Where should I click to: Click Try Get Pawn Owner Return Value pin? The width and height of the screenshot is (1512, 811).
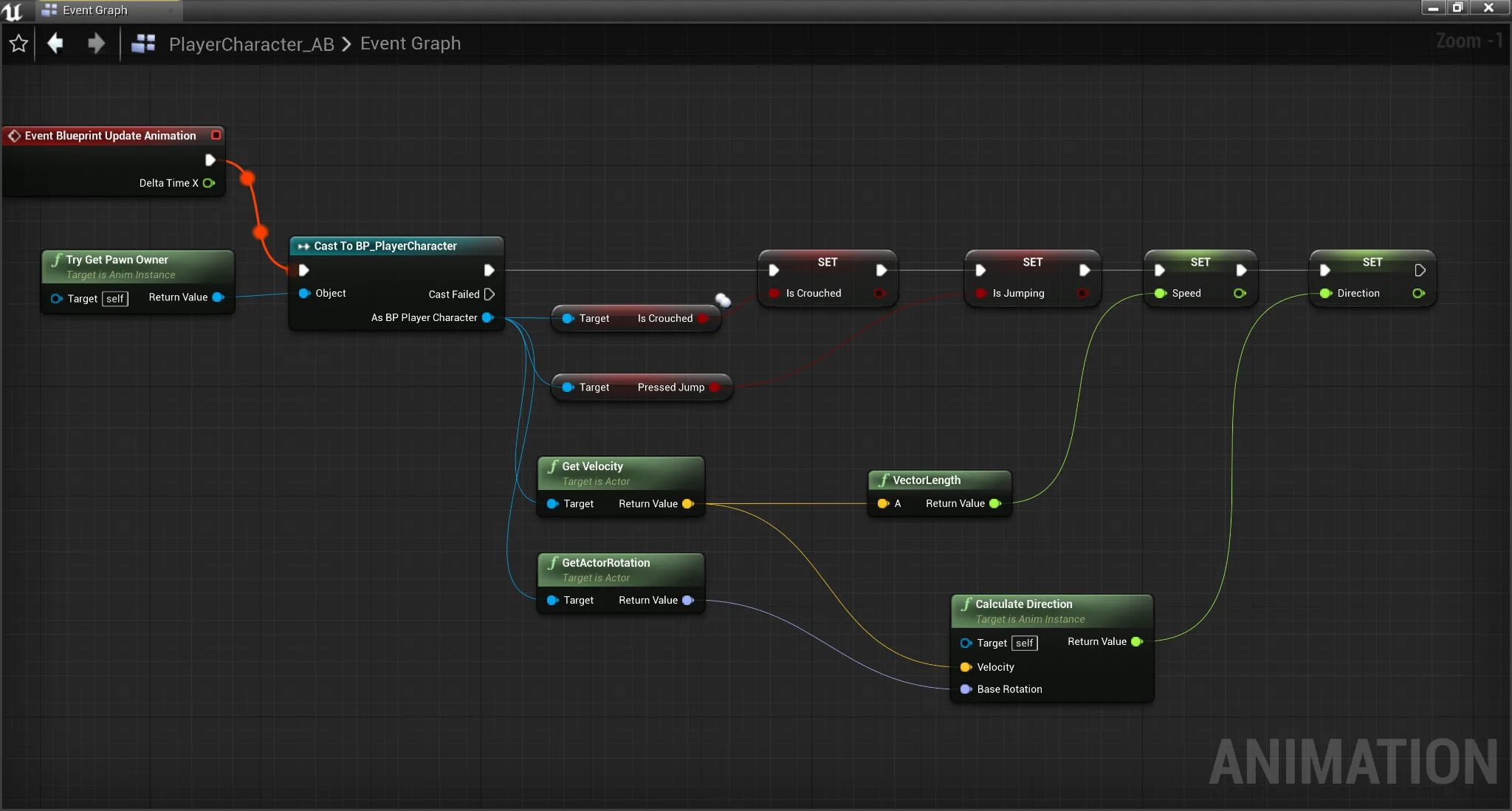point(218,297)
